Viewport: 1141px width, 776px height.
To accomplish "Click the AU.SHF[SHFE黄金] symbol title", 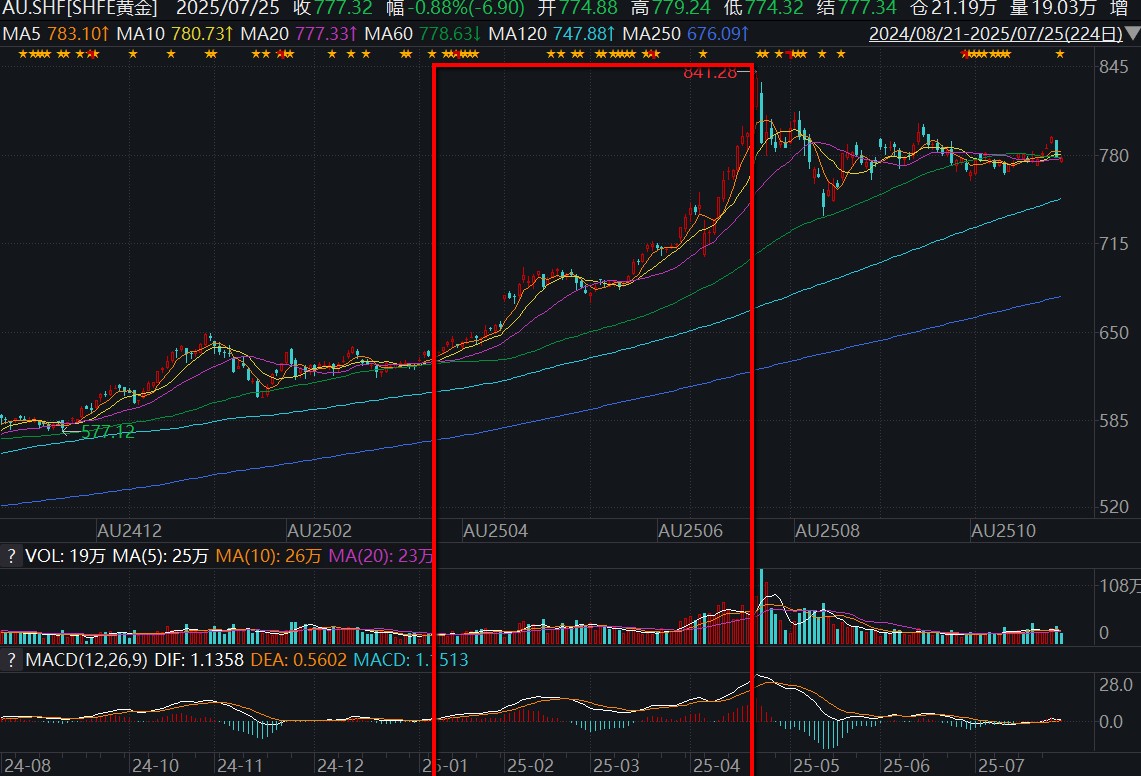I will (79, 9).
